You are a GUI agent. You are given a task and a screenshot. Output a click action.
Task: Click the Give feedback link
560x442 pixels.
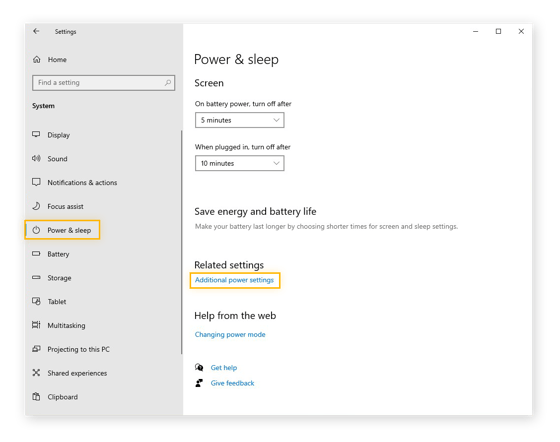pos(232,383)
